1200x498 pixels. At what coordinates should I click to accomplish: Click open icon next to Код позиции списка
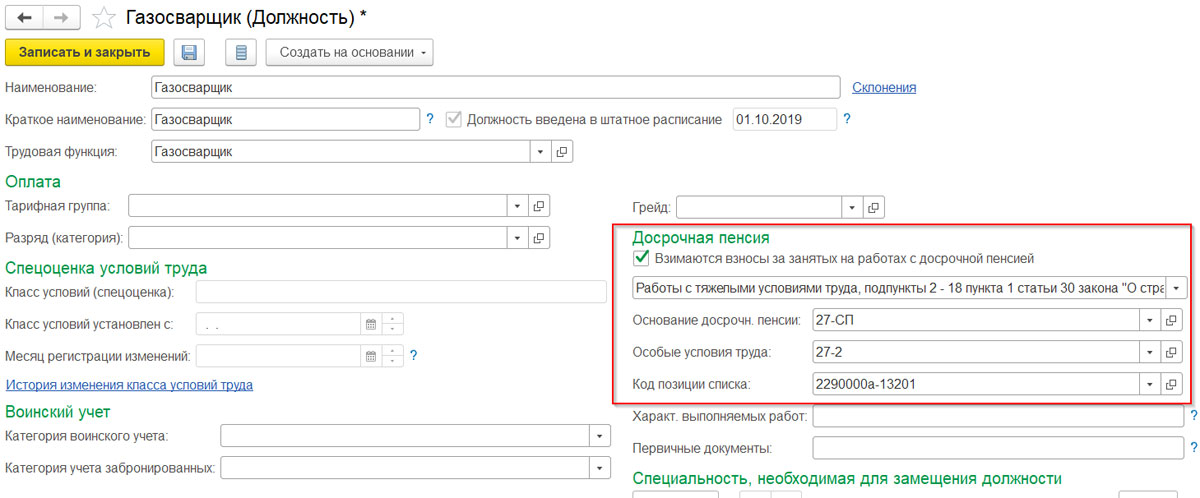1171,384
